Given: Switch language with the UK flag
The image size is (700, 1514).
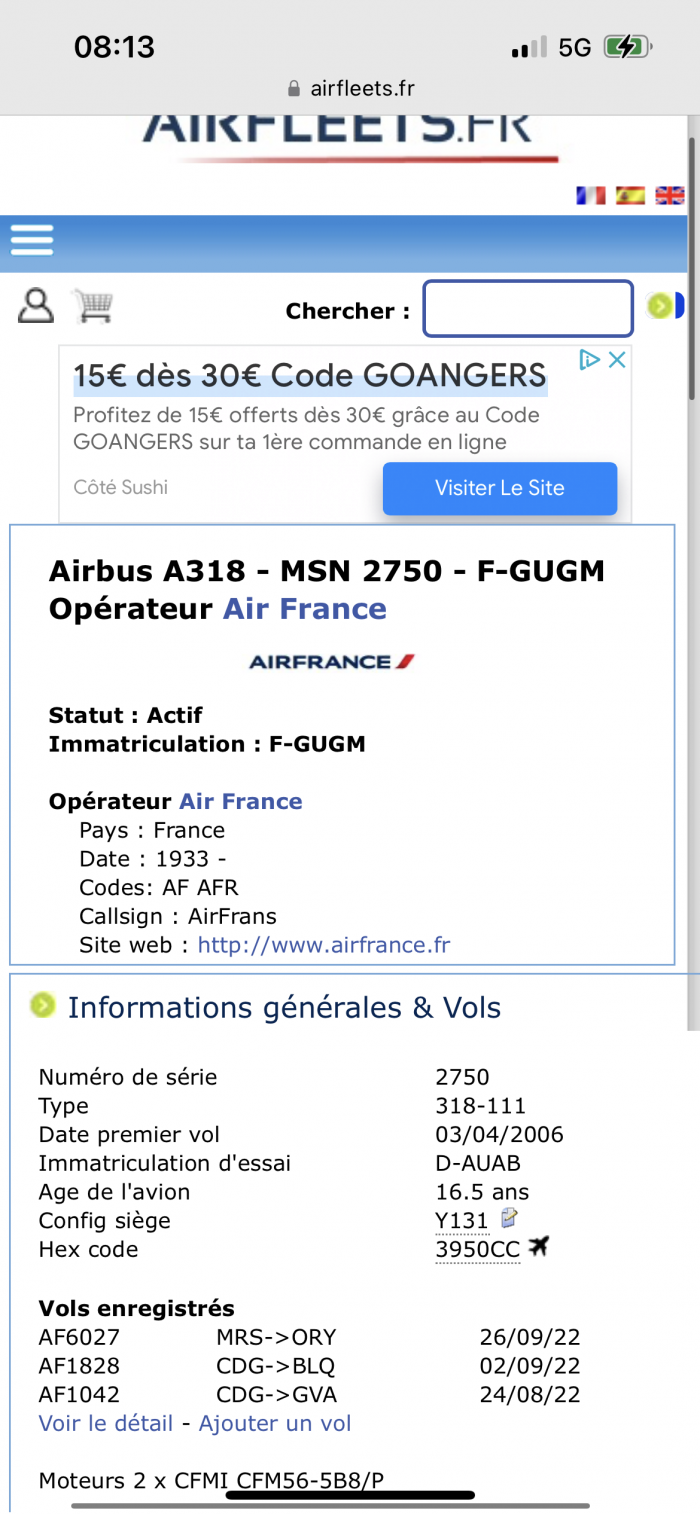Looking at the screenshot, I should coord(670,195).
